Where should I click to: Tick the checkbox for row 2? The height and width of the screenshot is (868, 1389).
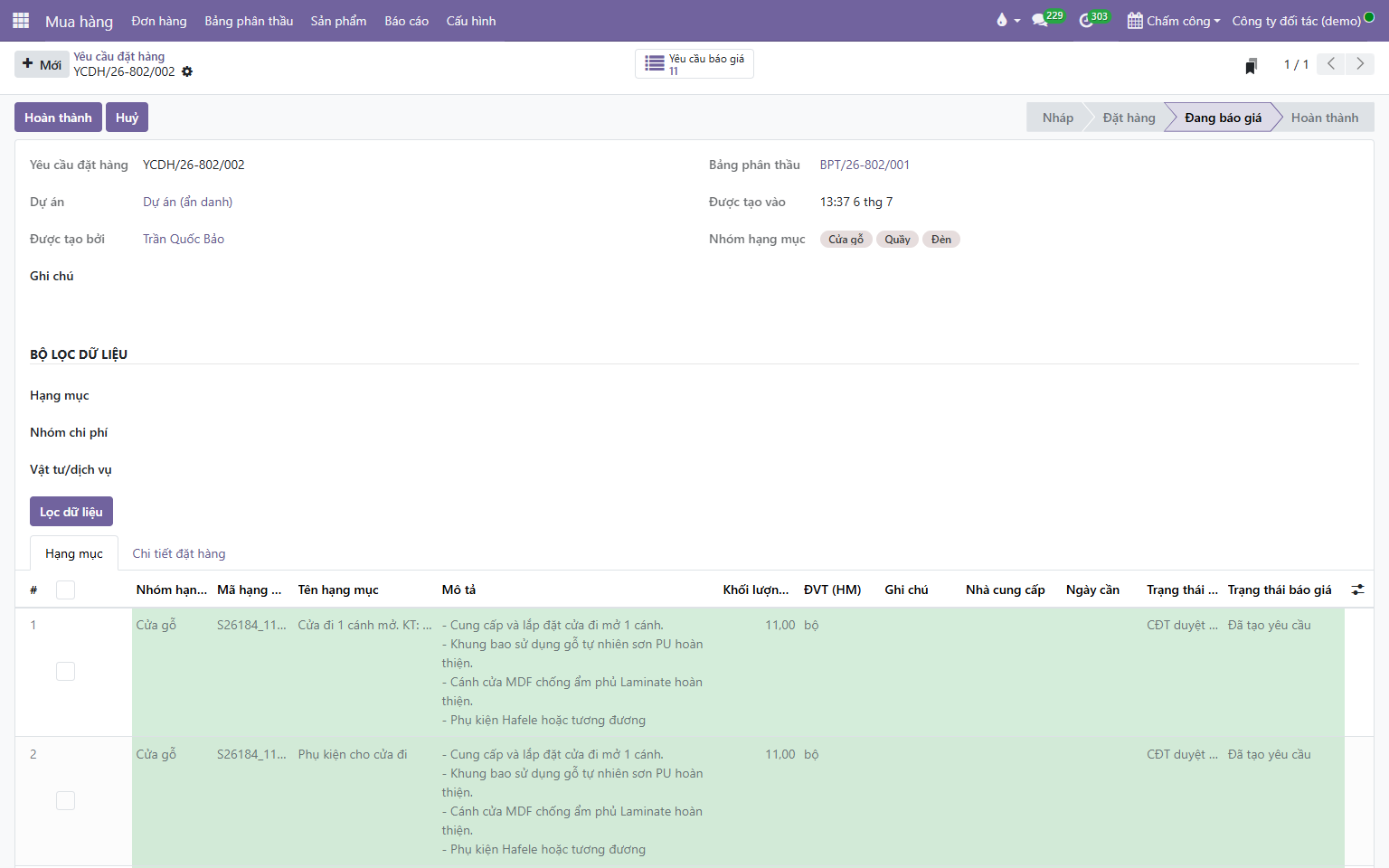click(x=65, y=800)
